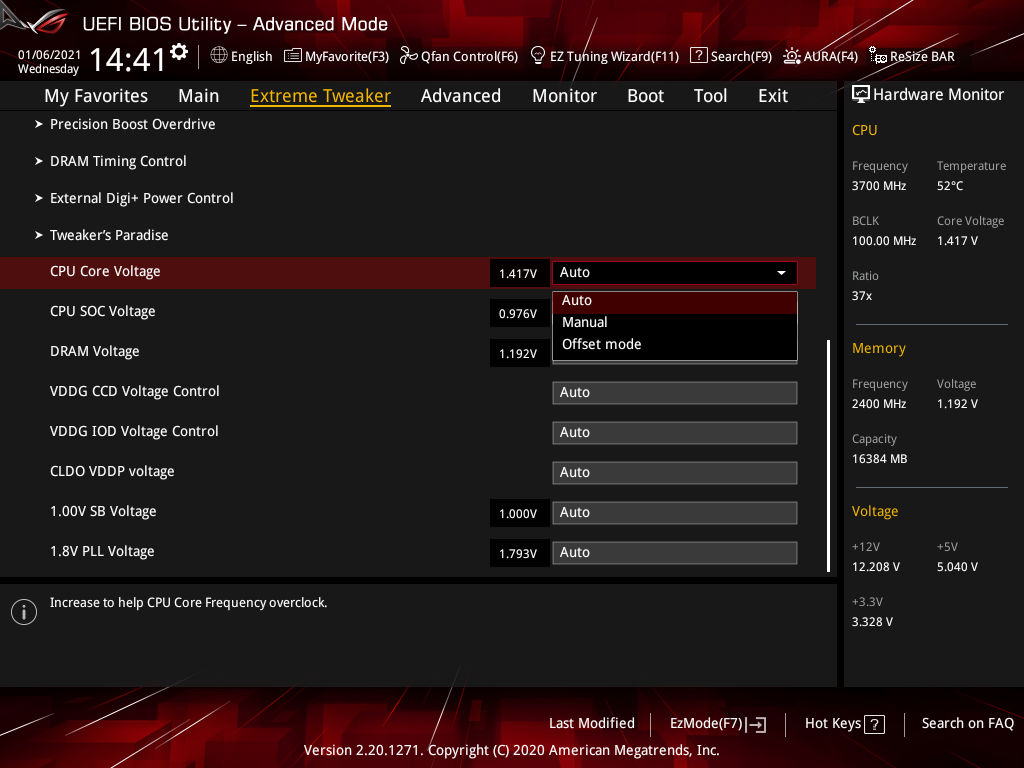Viewport: 1024px width, 768px height.
Task: Click the VDDG CCD Voltage Control field
Action: pos(675,393)
